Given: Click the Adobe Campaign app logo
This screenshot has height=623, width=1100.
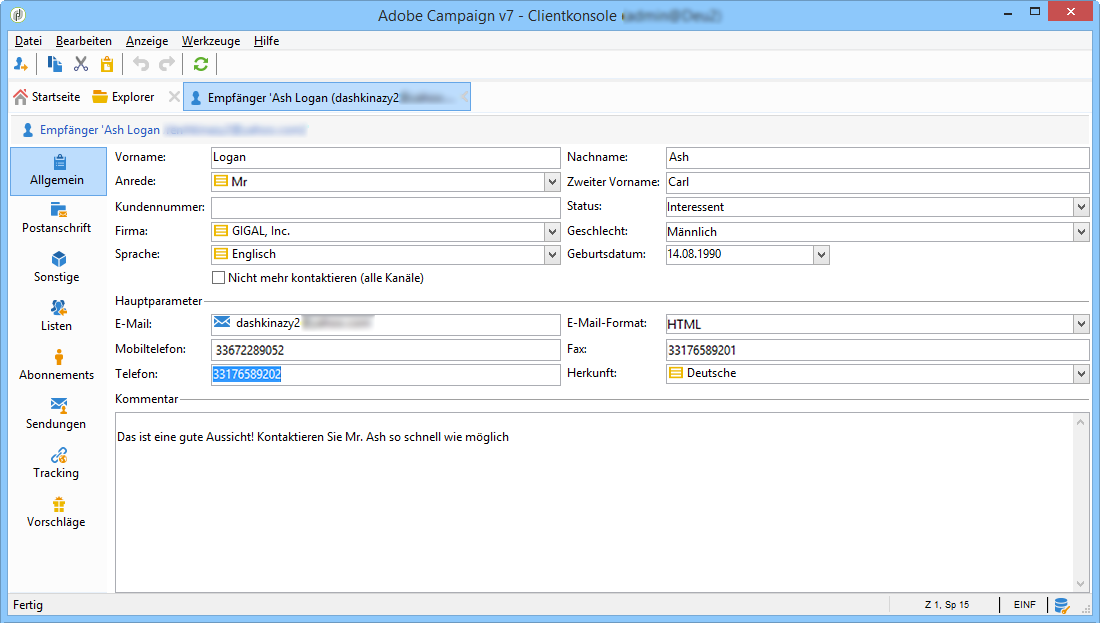Looking at the screenshot, I should (x=18, y=14).
